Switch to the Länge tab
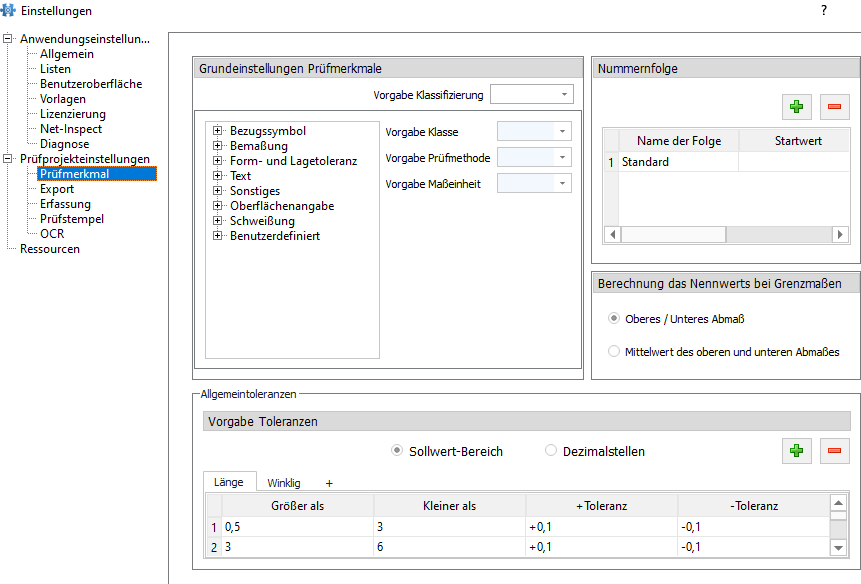The height and width of the screenshot is (584, 861). coord(229,482)
